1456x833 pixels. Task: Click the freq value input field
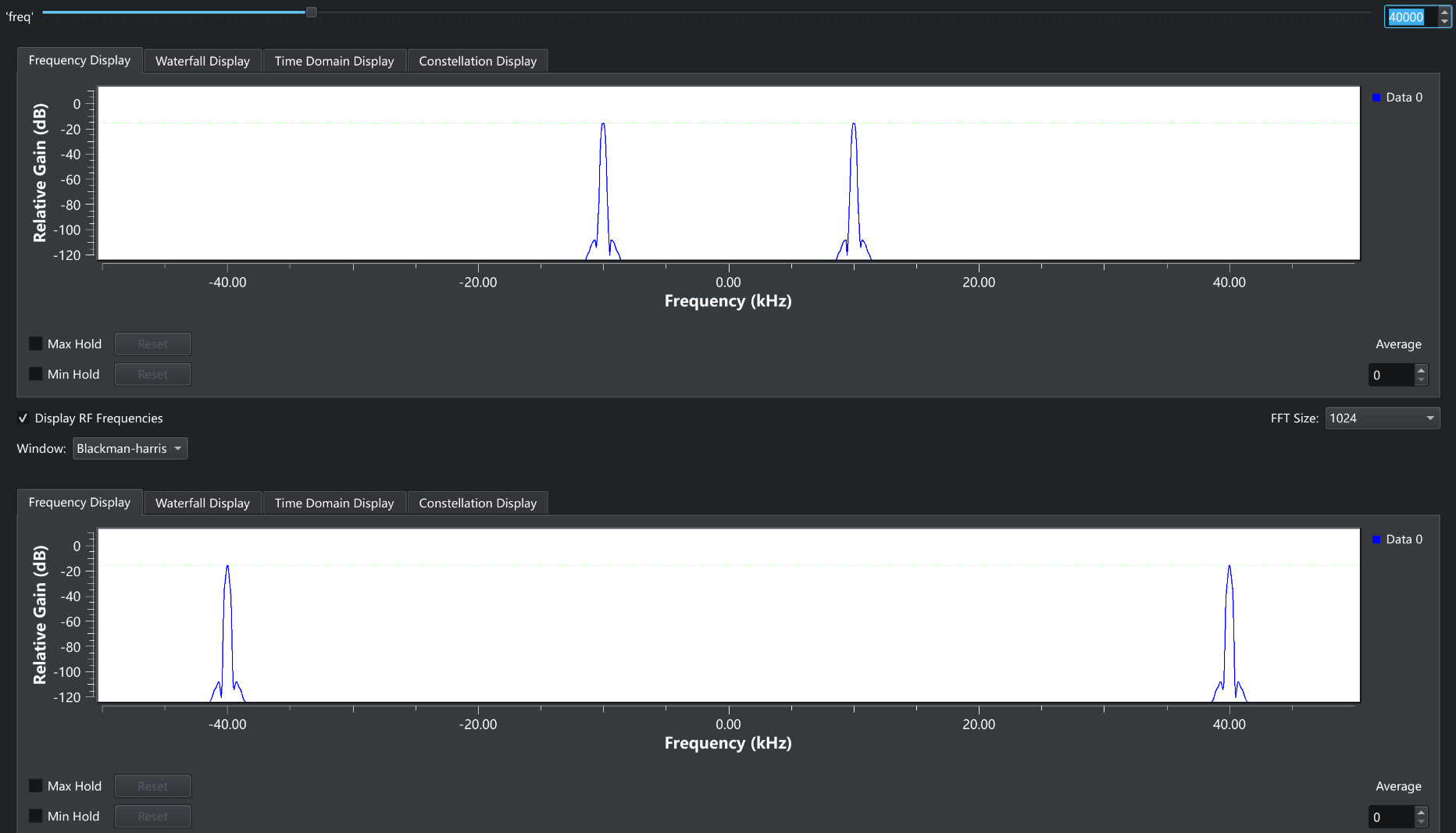[1410, 17]
